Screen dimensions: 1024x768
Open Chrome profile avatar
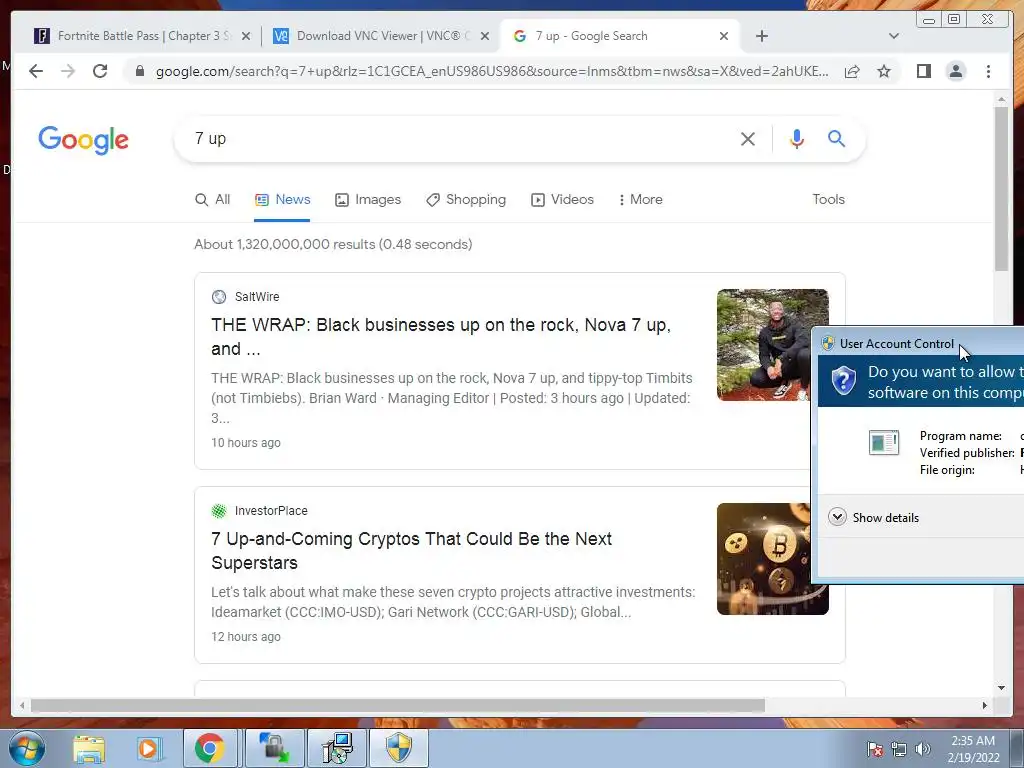(x=956, y=71)
